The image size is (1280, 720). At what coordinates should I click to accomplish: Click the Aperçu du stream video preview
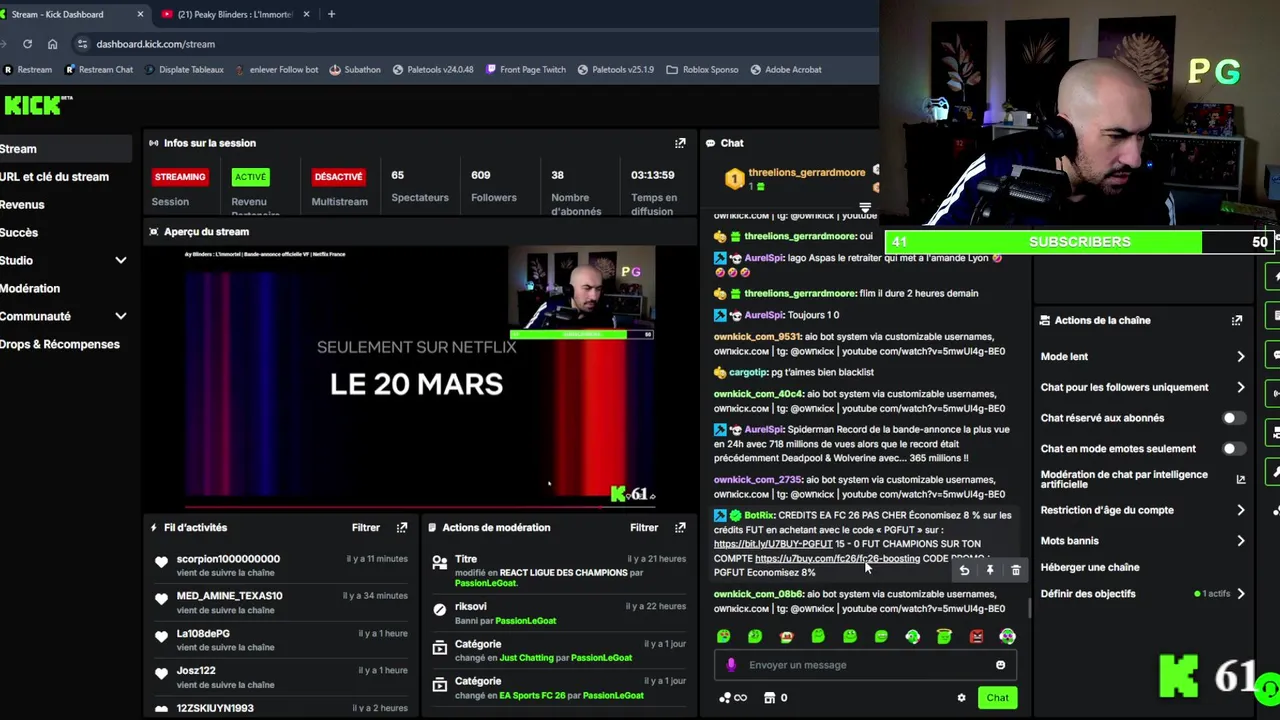pos(420,376)
